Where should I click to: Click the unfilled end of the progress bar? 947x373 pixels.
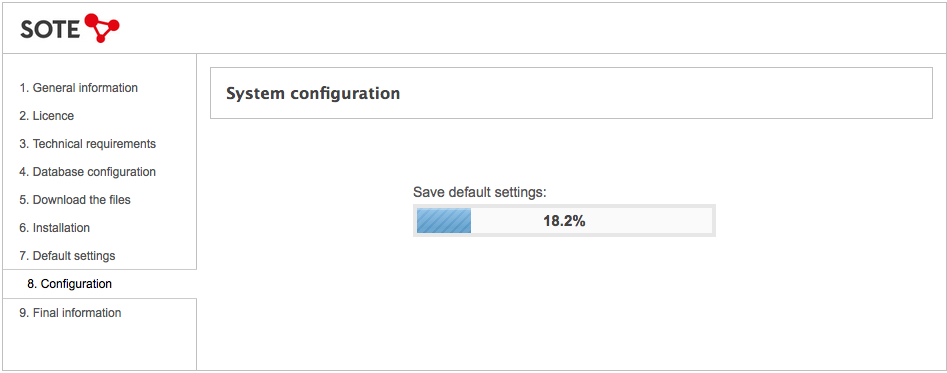[652, 221]
